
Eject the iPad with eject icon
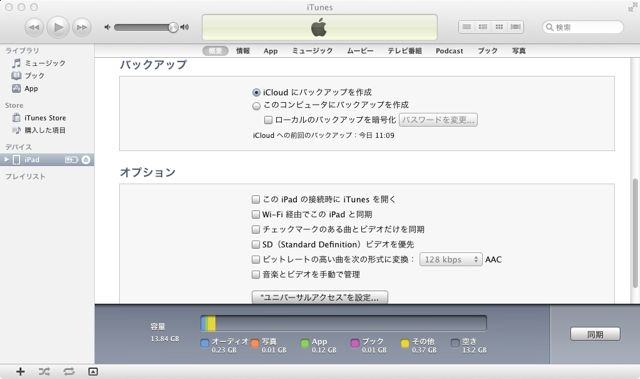[x=86, y=160]
